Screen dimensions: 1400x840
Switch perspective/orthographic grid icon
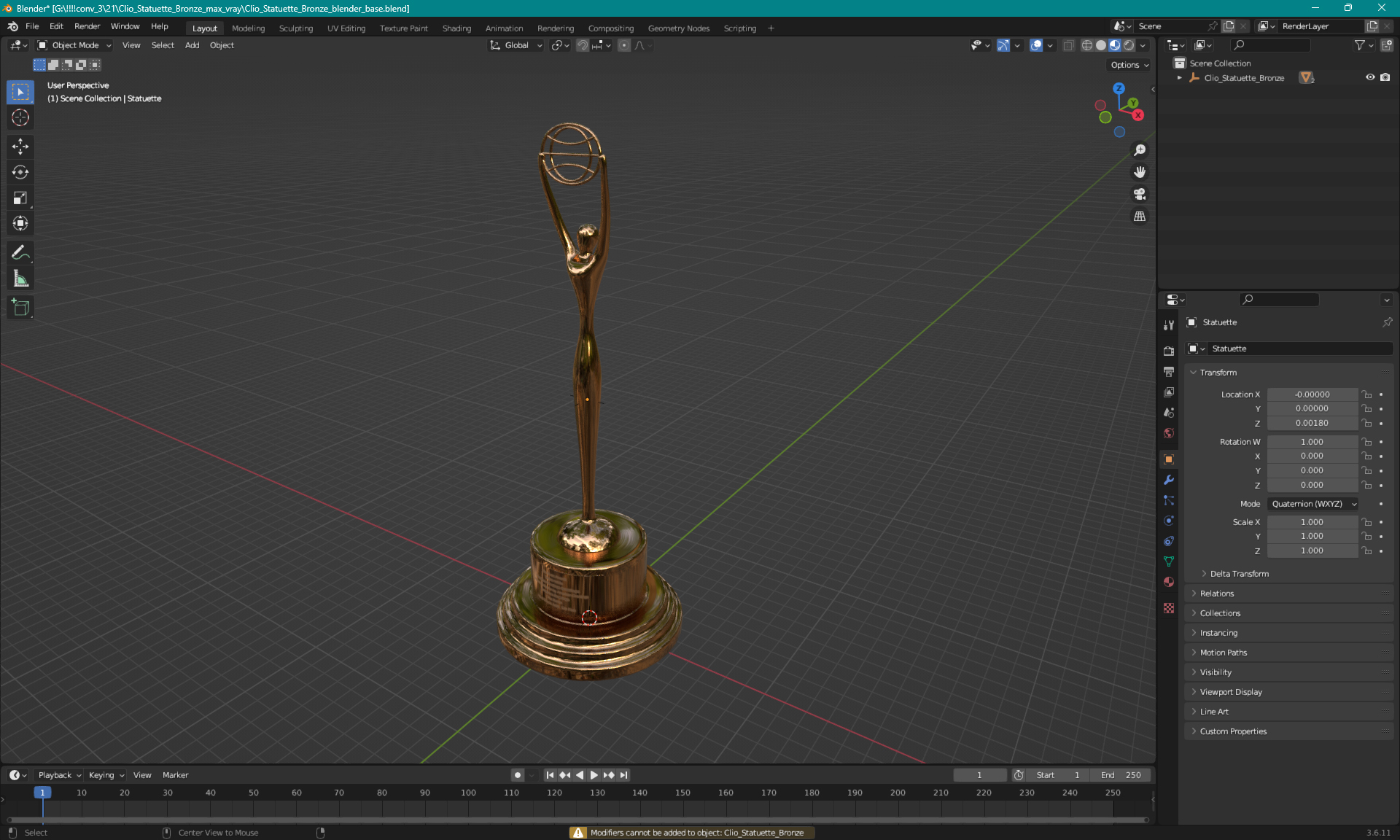[1140, 217]
